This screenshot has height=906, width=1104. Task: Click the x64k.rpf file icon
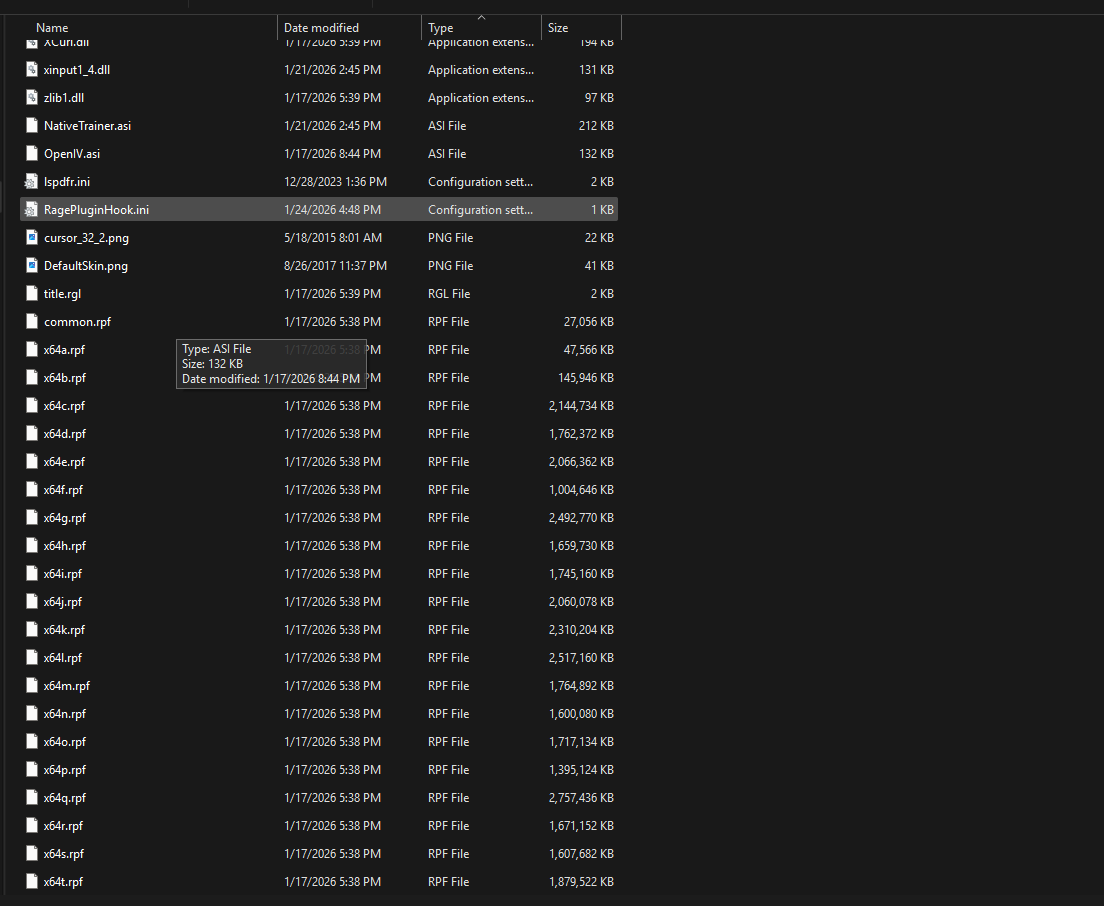(x=32, y=629)
